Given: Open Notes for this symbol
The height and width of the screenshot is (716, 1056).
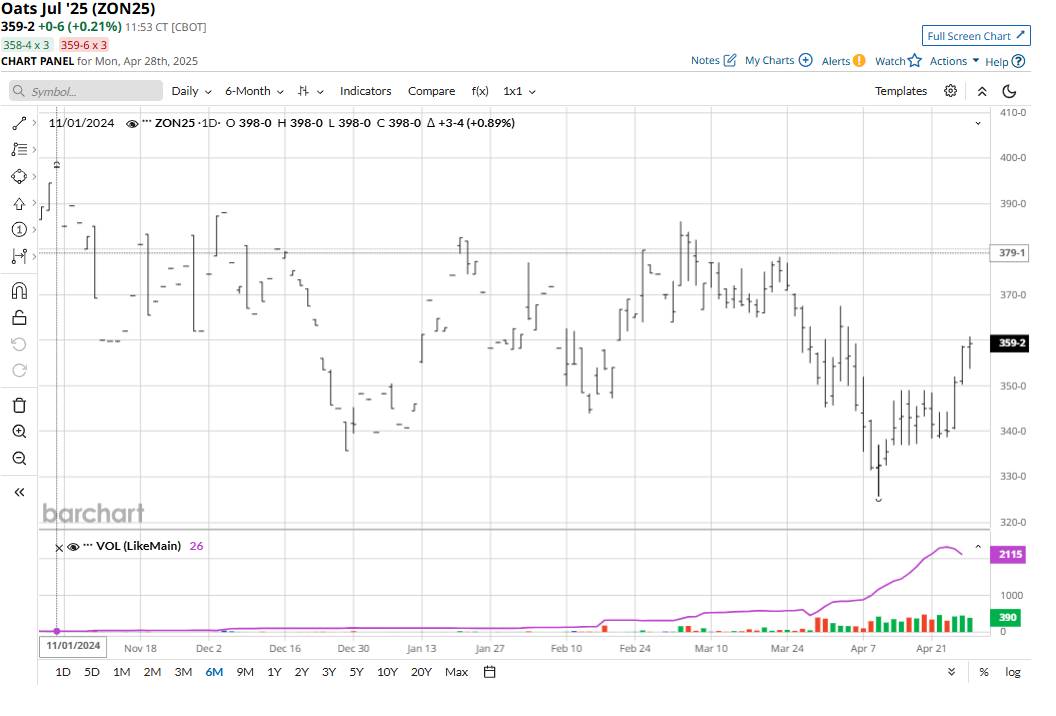Looking at the screenshot, I should tap(713, 60).
